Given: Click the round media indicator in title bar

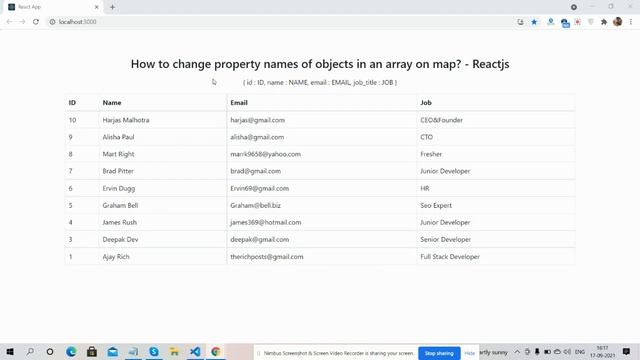Looking at the screenshot, I should [574, 7].
